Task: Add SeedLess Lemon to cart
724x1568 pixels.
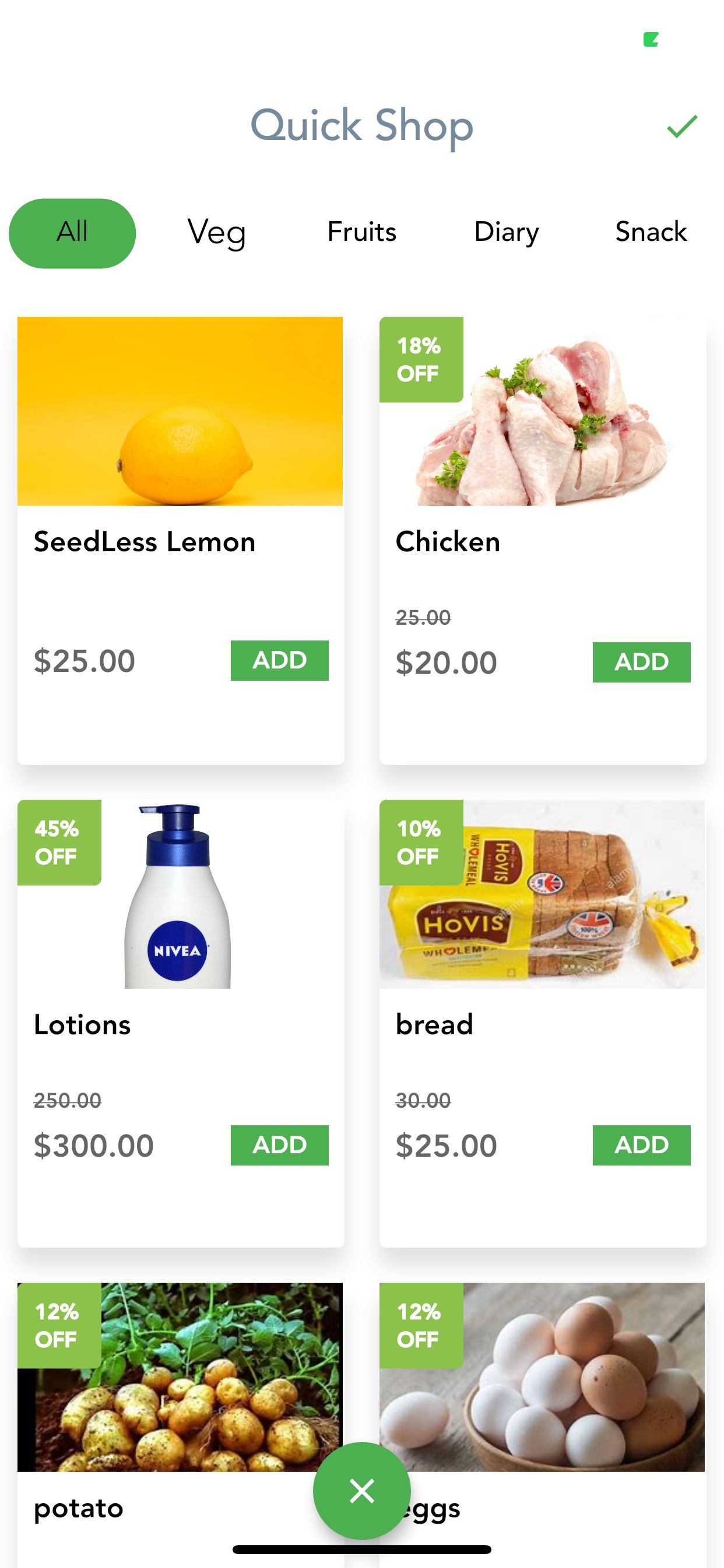Action: pyautogui.click(x=279, y=660)
